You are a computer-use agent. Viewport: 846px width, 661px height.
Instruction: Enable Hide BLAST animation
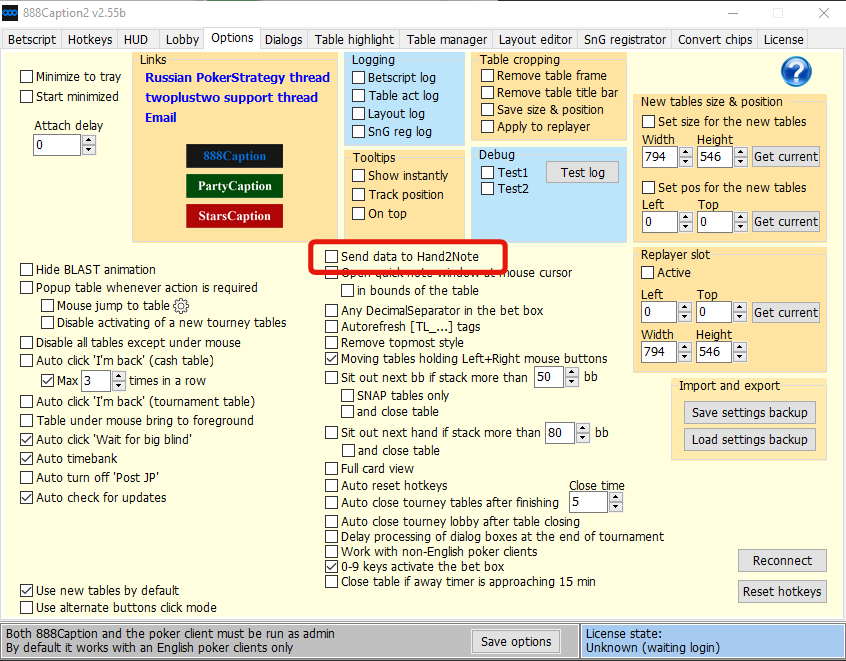click(26, 269)
